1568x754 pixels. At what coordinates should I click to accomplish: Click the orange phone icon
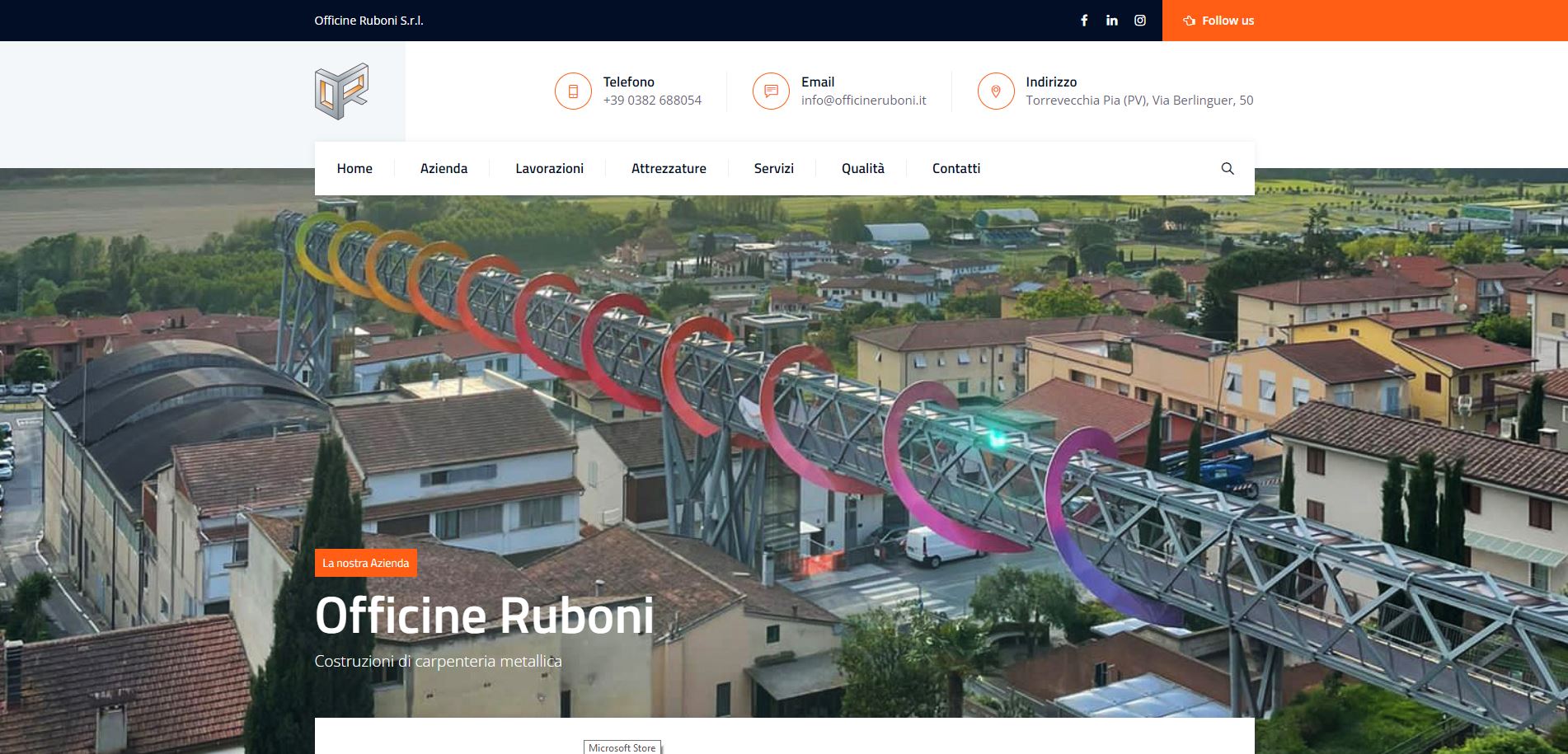click(x=573, y=91)
